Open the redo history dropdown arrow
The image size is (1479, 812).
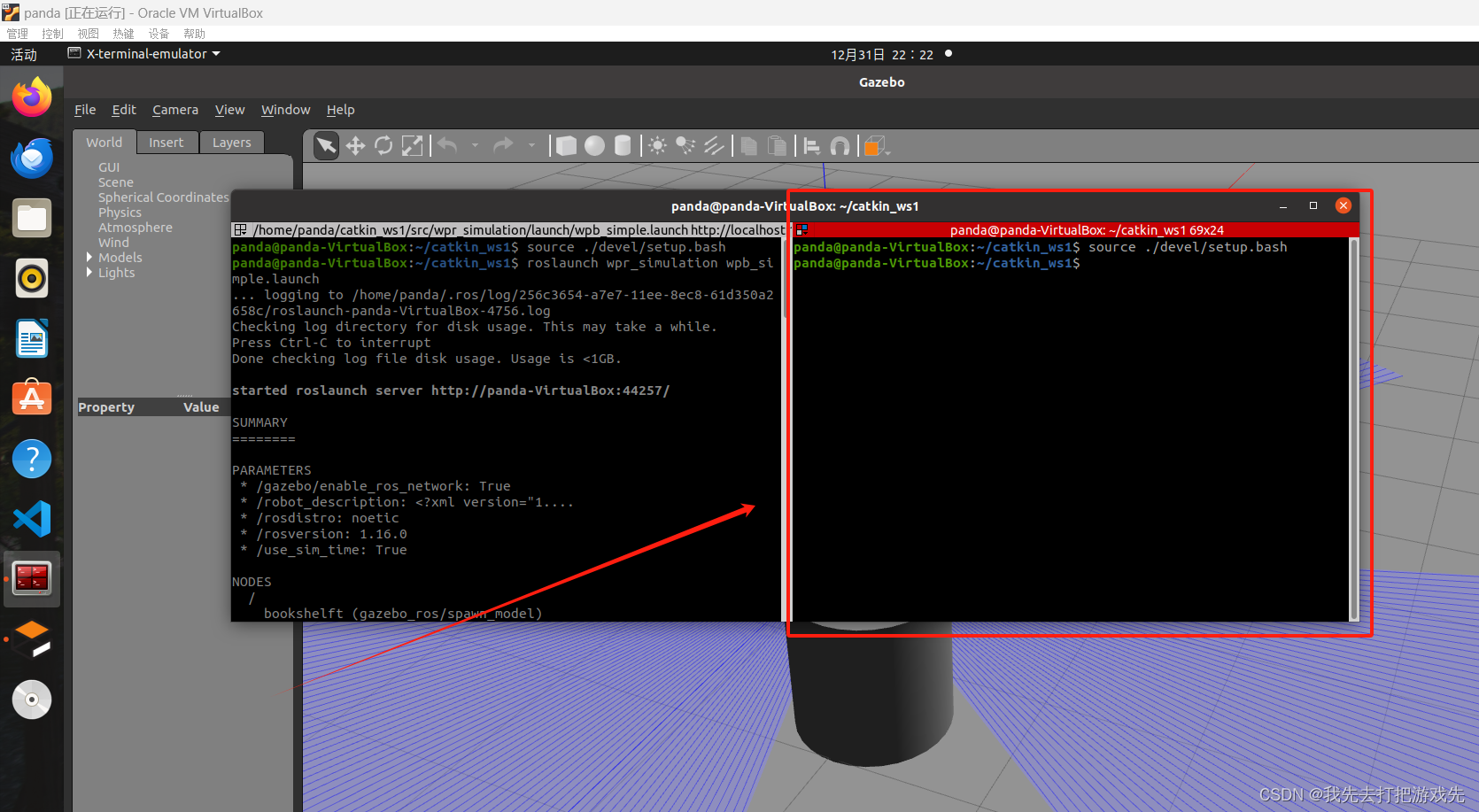531,145
